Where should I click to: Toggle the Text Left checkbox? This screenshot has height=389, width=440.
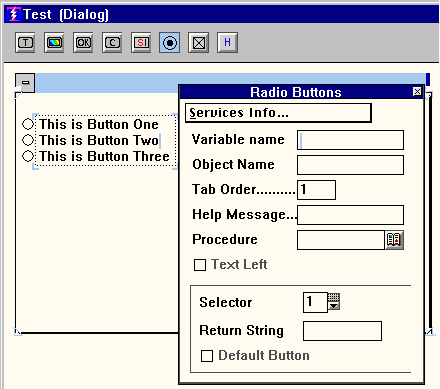click(200, 265)
